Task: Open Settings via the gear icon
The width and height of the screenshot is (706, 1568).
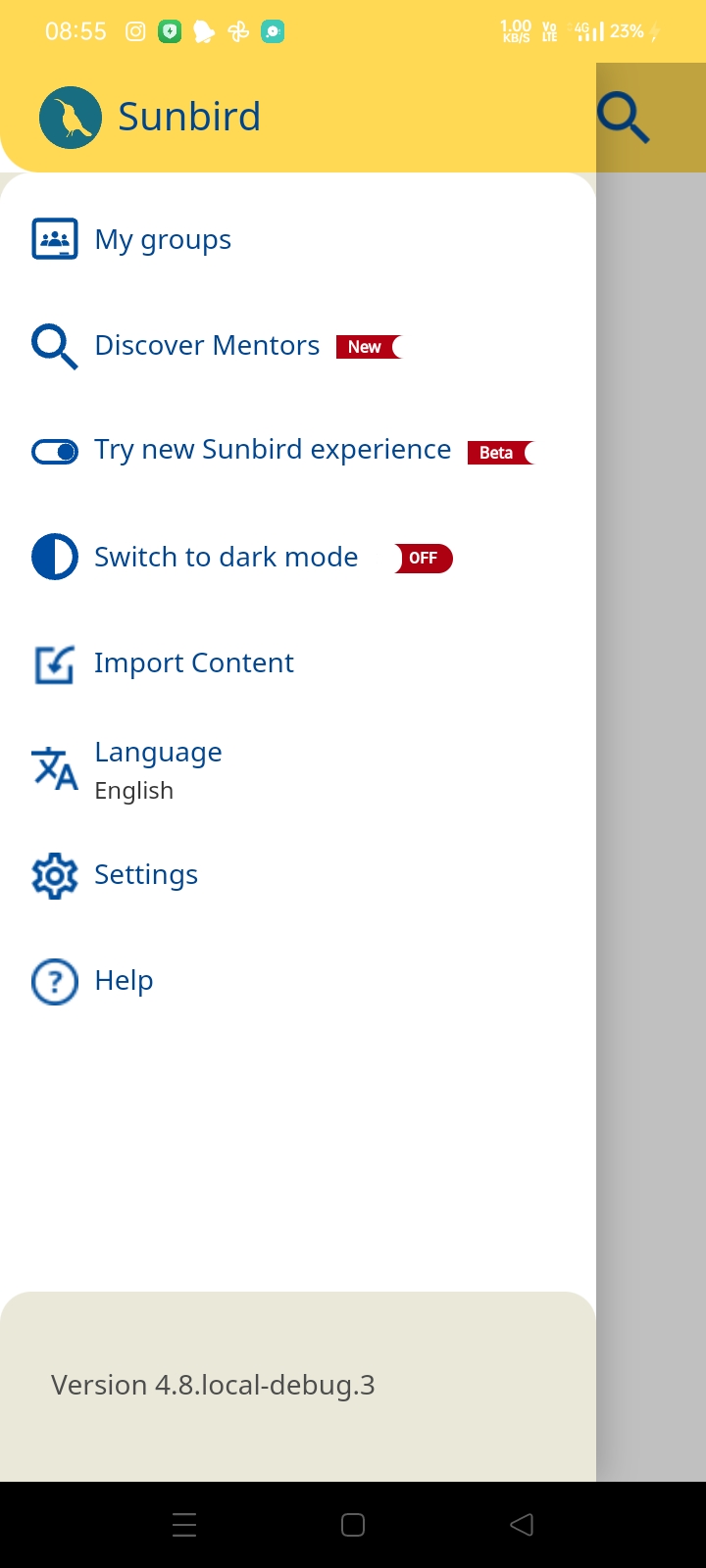Action: click(x=55, y=875)
